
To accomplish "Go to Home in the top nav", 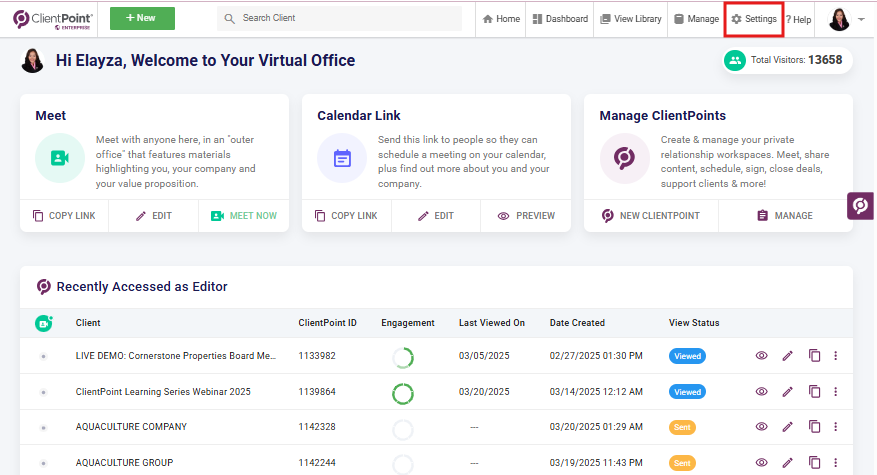I will 501,19.
